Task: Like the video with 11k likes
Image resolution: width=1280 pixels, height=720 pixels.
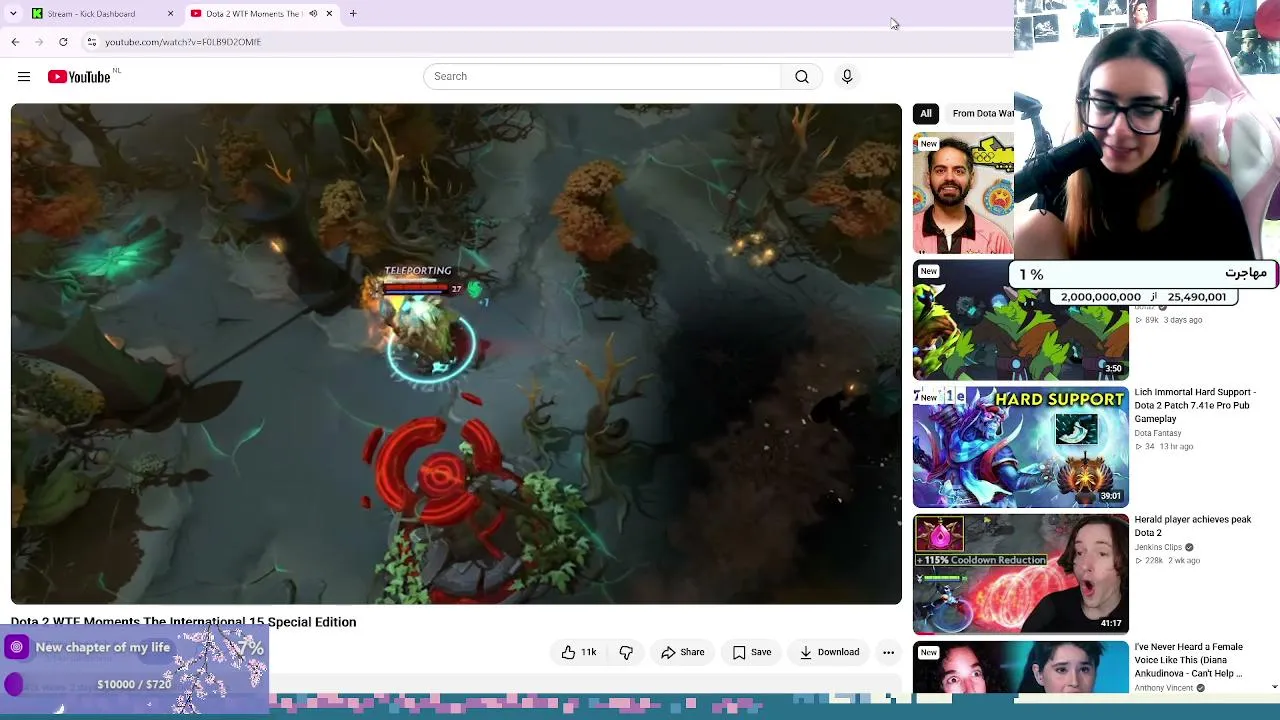Action: 579,653
